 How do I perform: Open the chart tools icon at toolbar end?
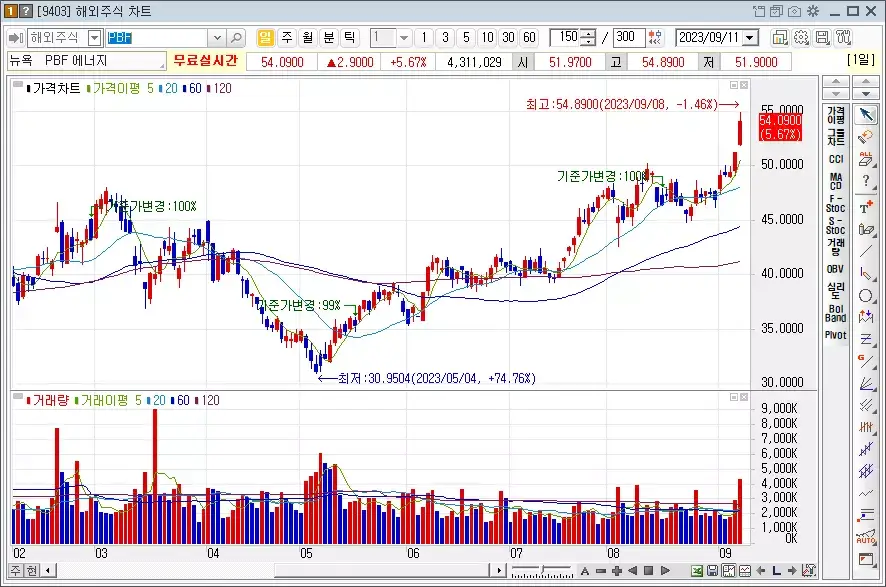[x=844, y=38]
